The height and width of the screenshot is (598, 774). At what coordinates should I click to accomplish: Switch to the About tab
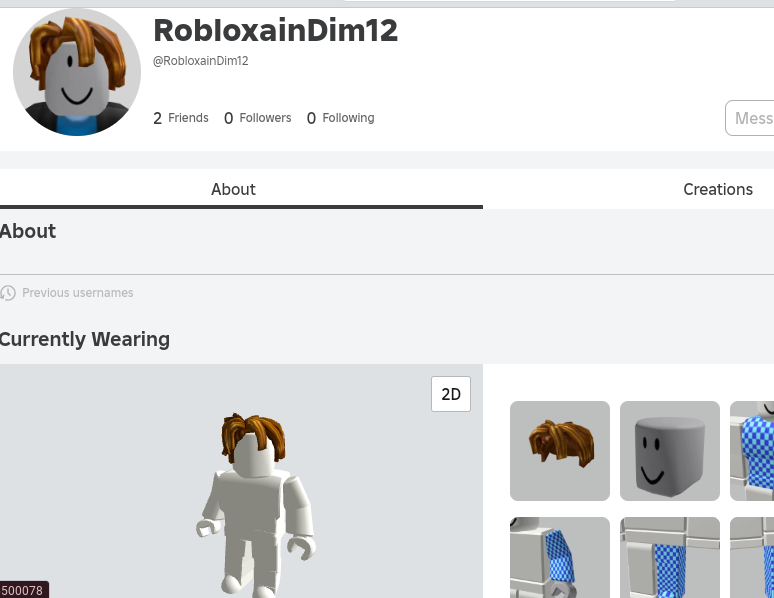pyautogui.click(x=233, y=189)
